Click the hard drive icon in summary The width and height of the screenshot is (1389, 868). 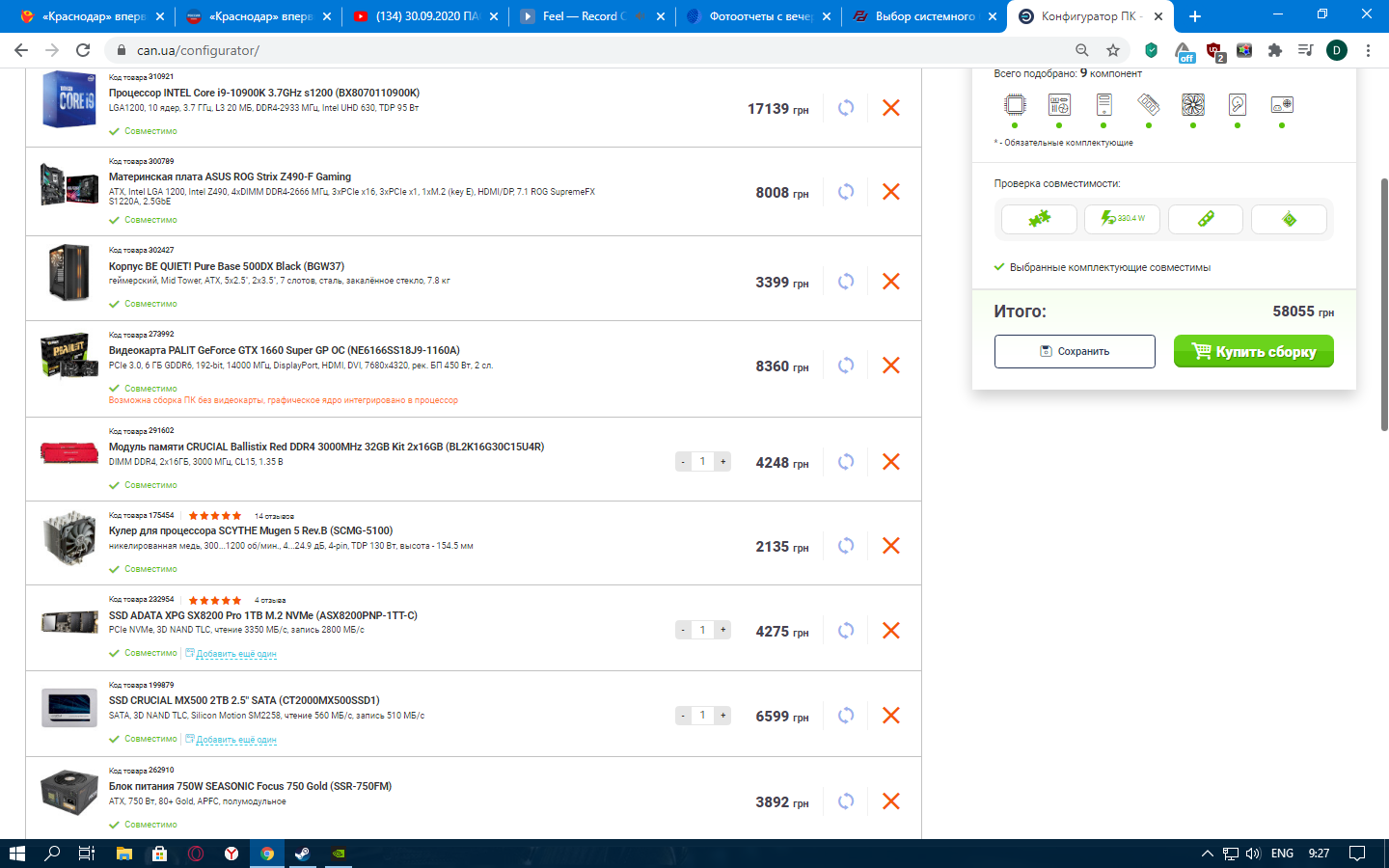[x=1238, y=104]
